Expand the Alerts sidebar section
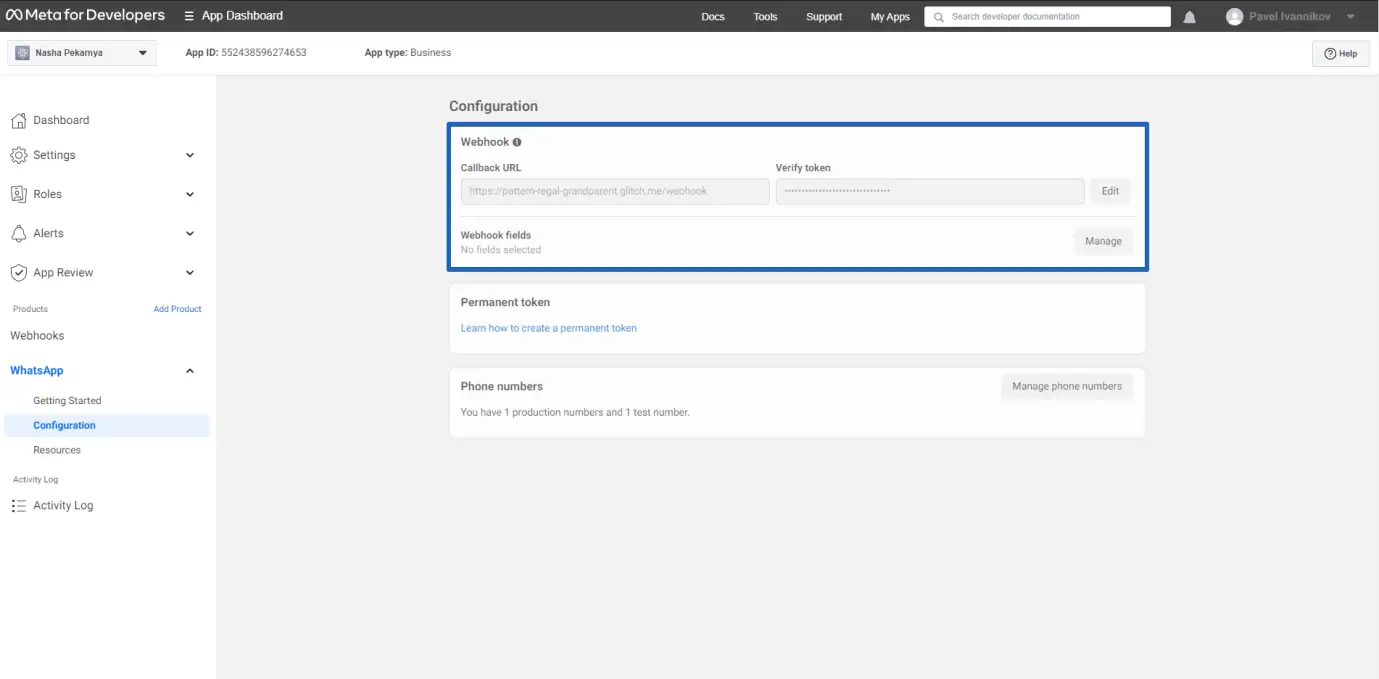This screenshot has height=679, width=1379. [x=190, y=234]
